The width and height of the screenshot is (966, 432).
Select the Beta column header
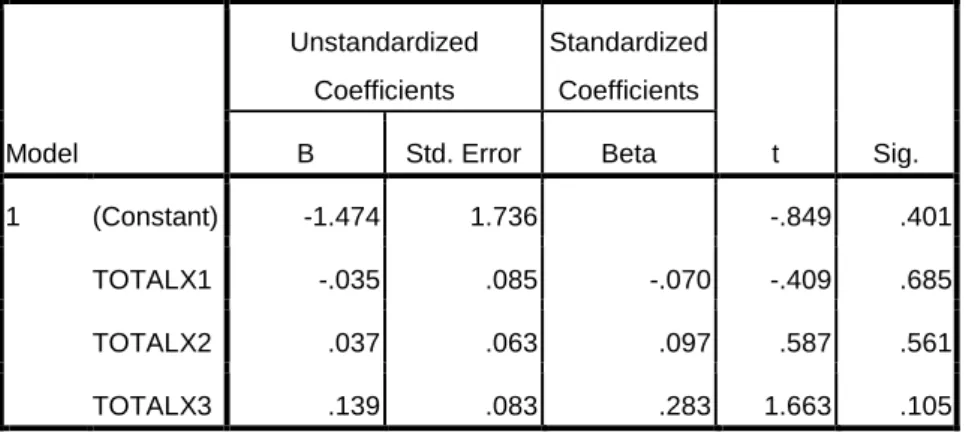tap(628, 153)
